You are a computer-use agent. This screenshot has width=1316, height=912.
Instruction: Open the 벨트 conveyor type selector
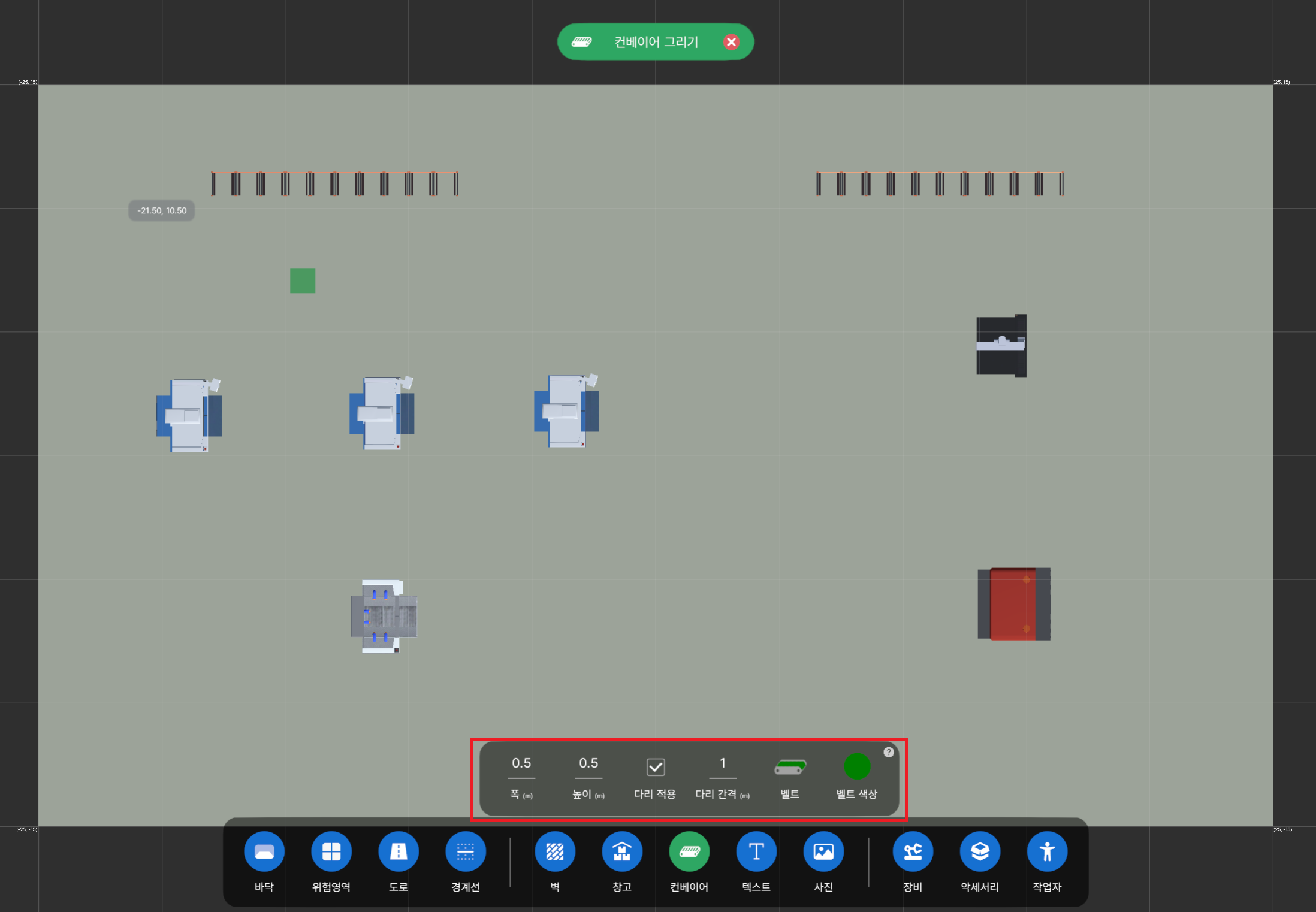[790, 767]
